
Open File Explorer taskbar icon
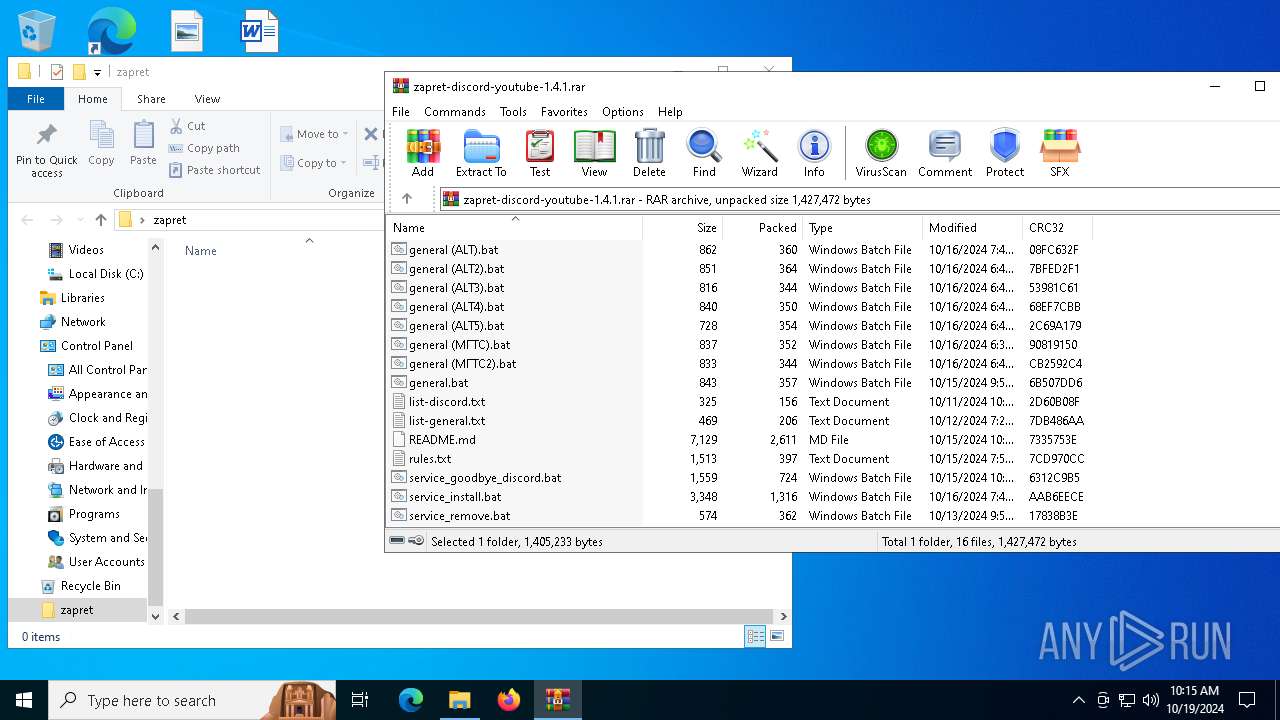(x=459, y=700)
